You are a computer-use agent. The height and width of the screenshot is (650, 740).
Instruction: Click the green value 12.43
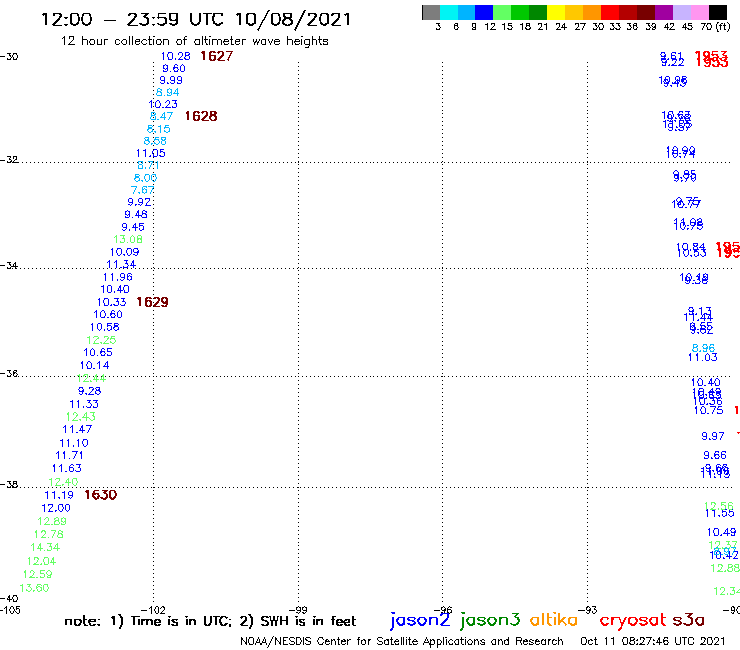81,417
